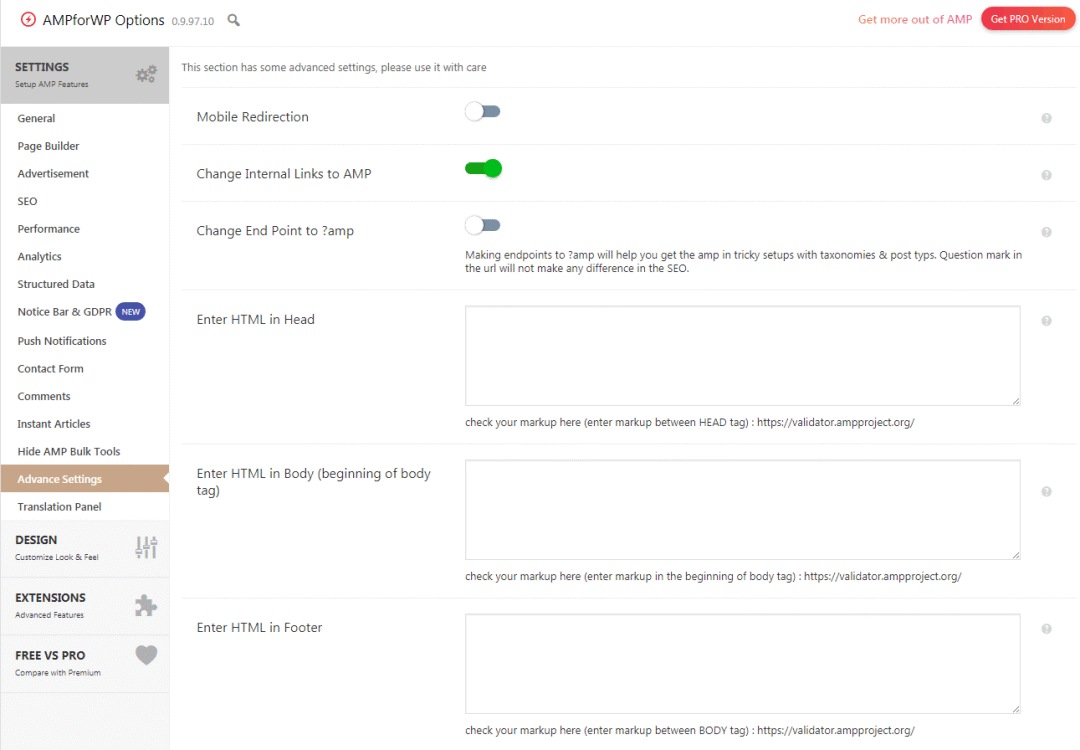Click the Design sliders icon
1080x750 pixels.
(146, 548)
